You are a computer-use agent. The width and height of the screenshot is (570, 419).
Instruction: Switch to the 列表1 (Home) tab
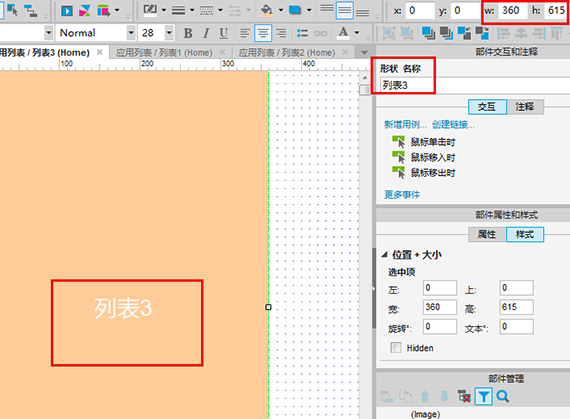(164, 53)
